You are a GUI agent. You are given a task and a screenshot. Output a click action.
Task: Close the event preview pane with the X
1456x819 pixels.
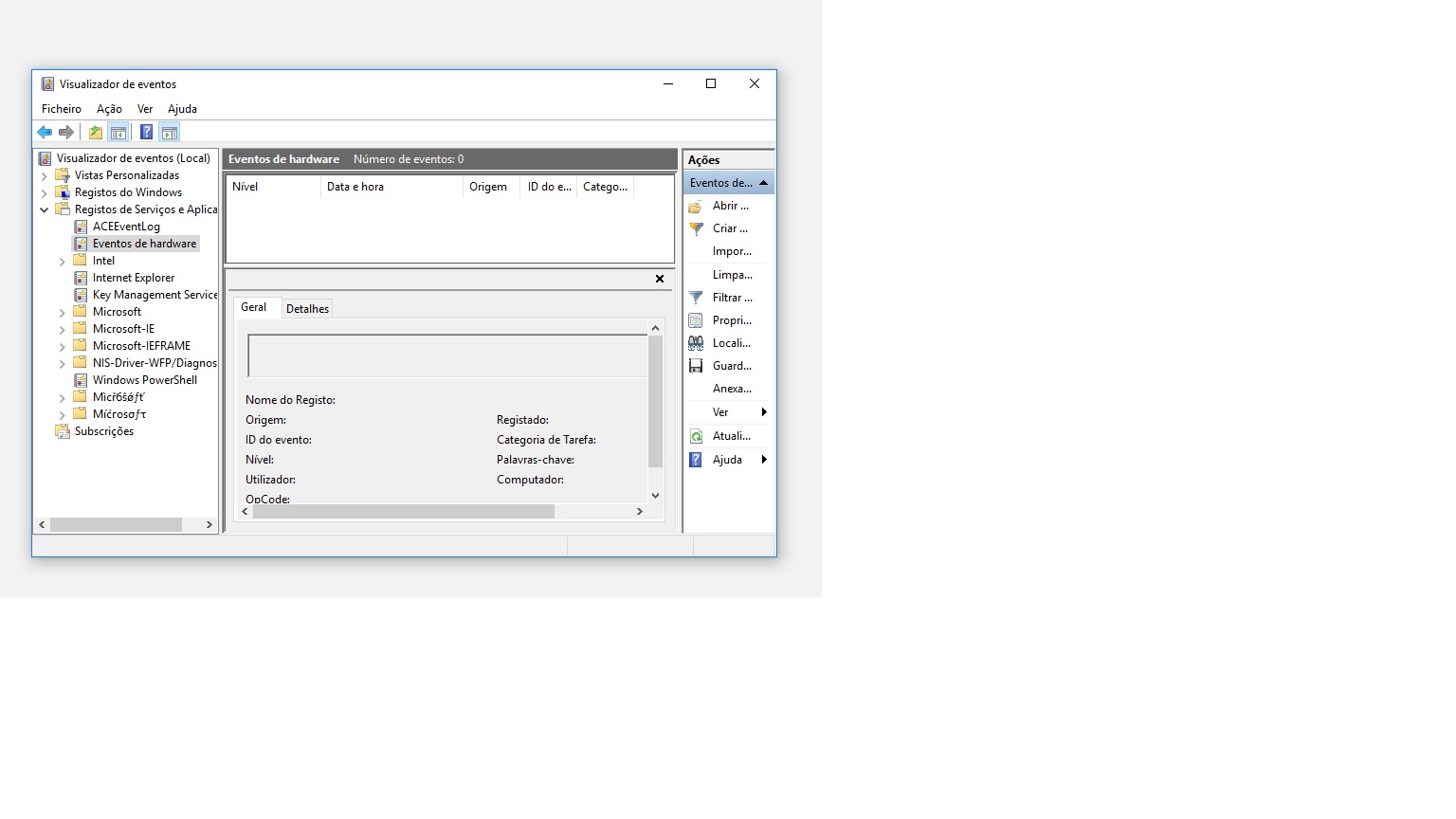pos(660,279)
